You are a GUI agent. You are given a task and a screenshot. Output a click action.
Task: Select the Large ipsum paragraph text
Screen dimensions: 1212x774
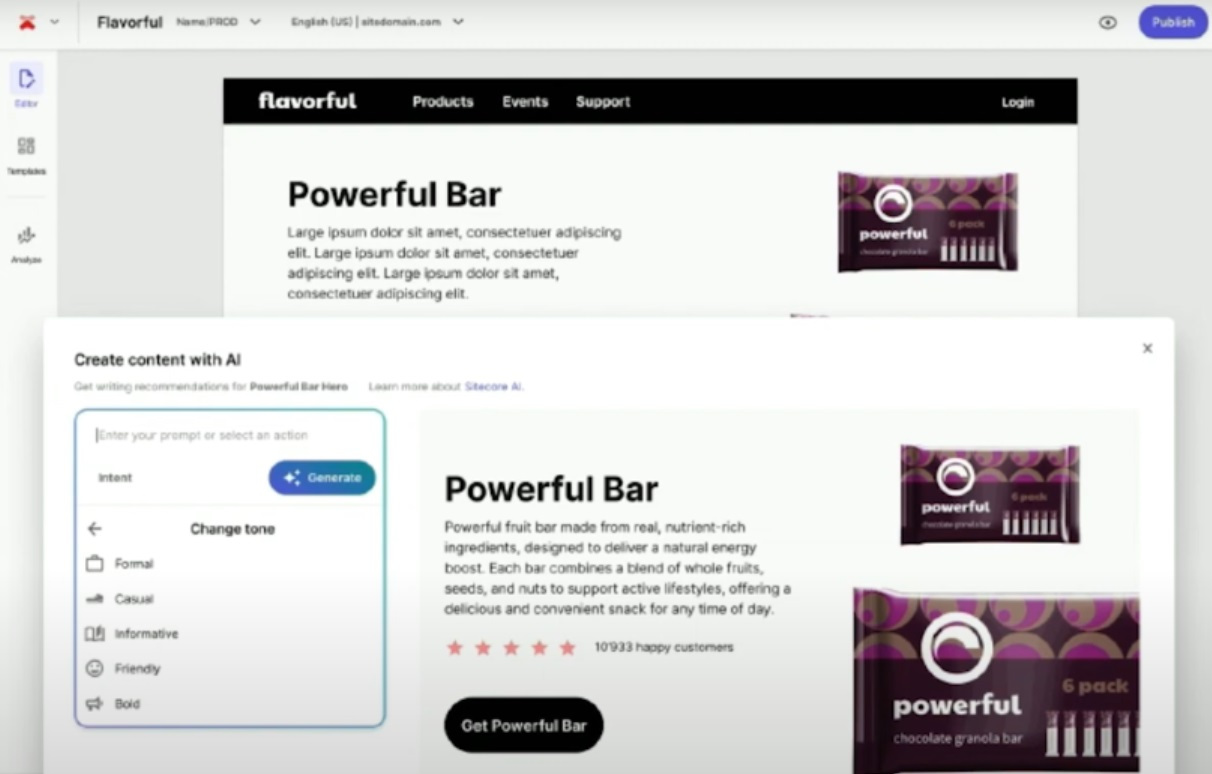click(x=454, y=263)
